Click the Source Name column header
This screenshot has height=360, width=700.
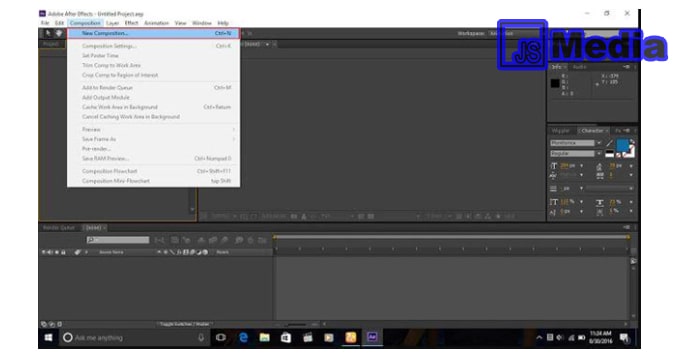111,252
